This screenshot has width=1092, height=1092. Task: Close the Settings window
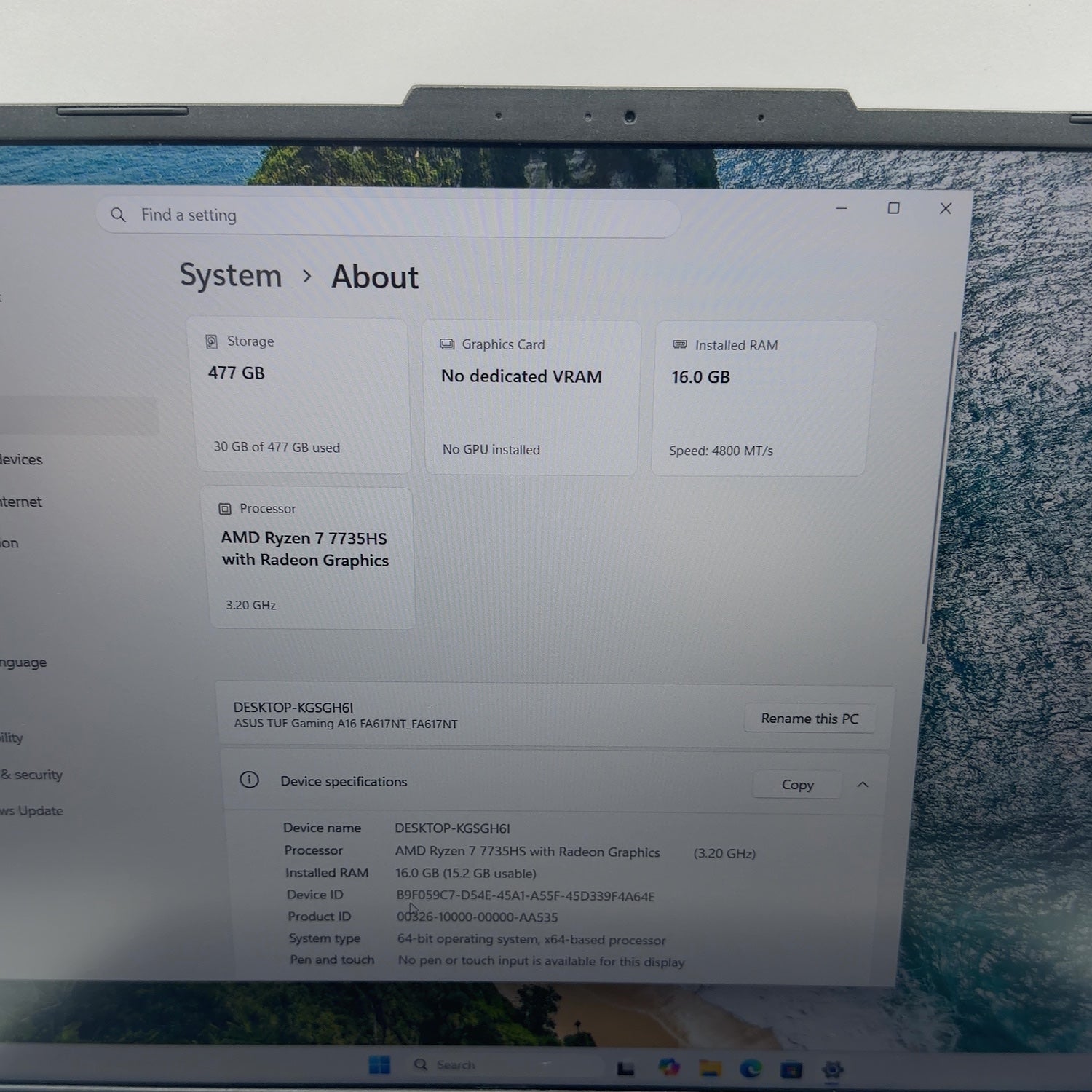point(946,209)
